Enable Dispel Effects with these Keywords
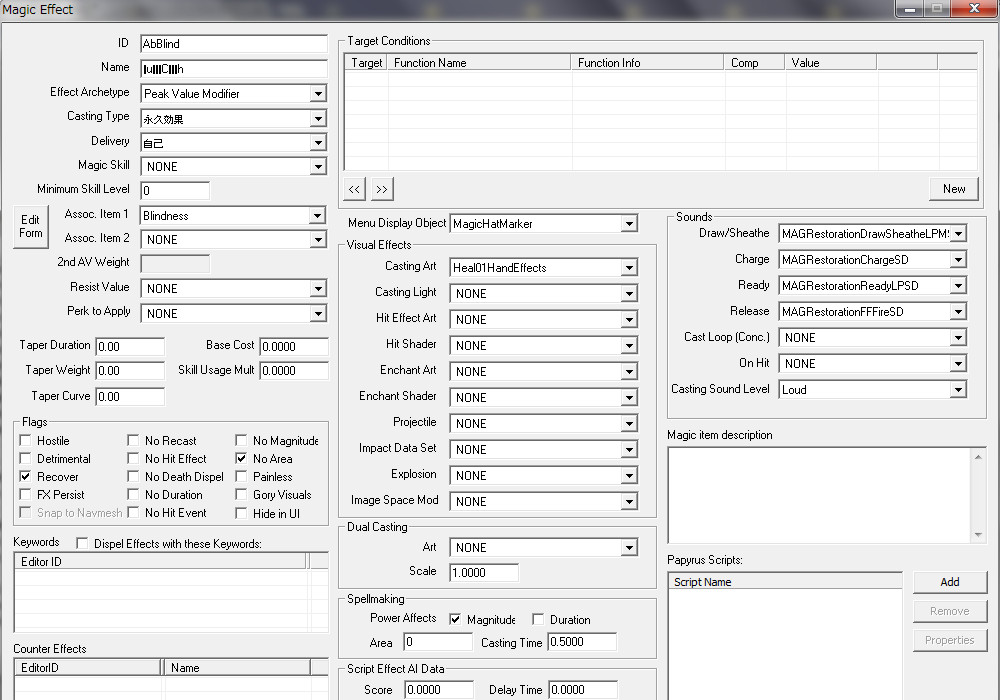Viewport: 1000px width, 700px height. (x=82, y=543)
